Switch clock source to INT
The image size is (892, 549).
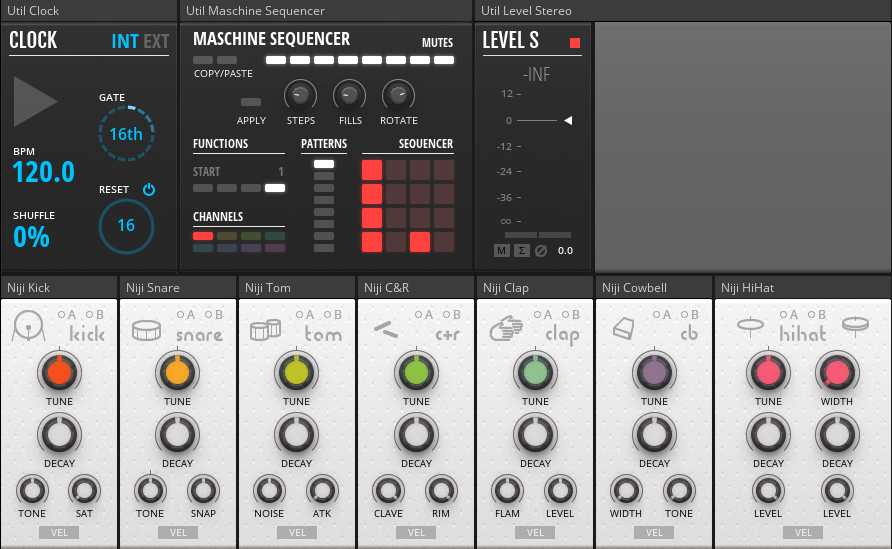tap(125, 41)
